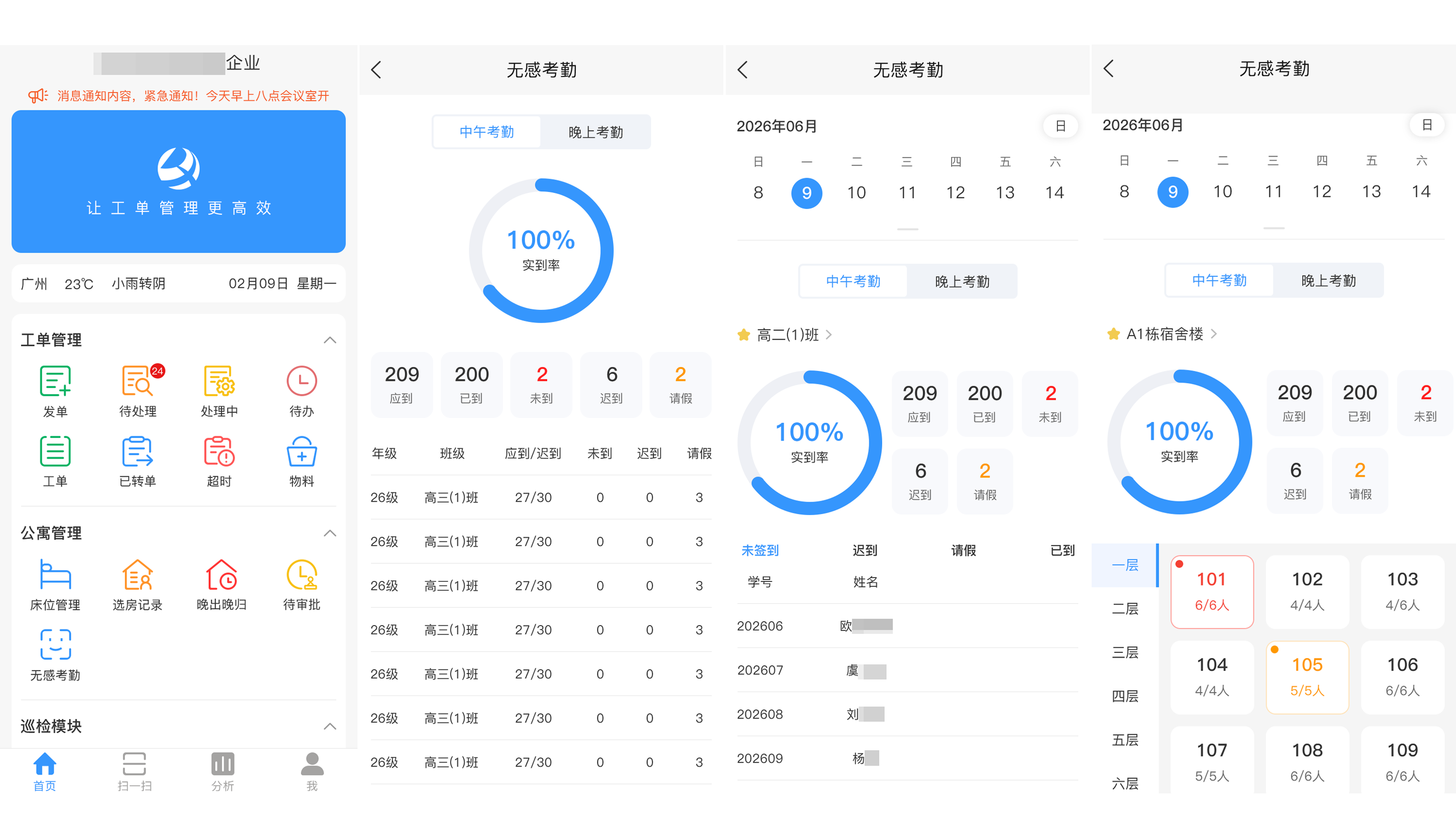Open student row 202606
Image resolution: width=1456 pixels, height=835 pixels.
pyautogui.click(x=907, y=626)
